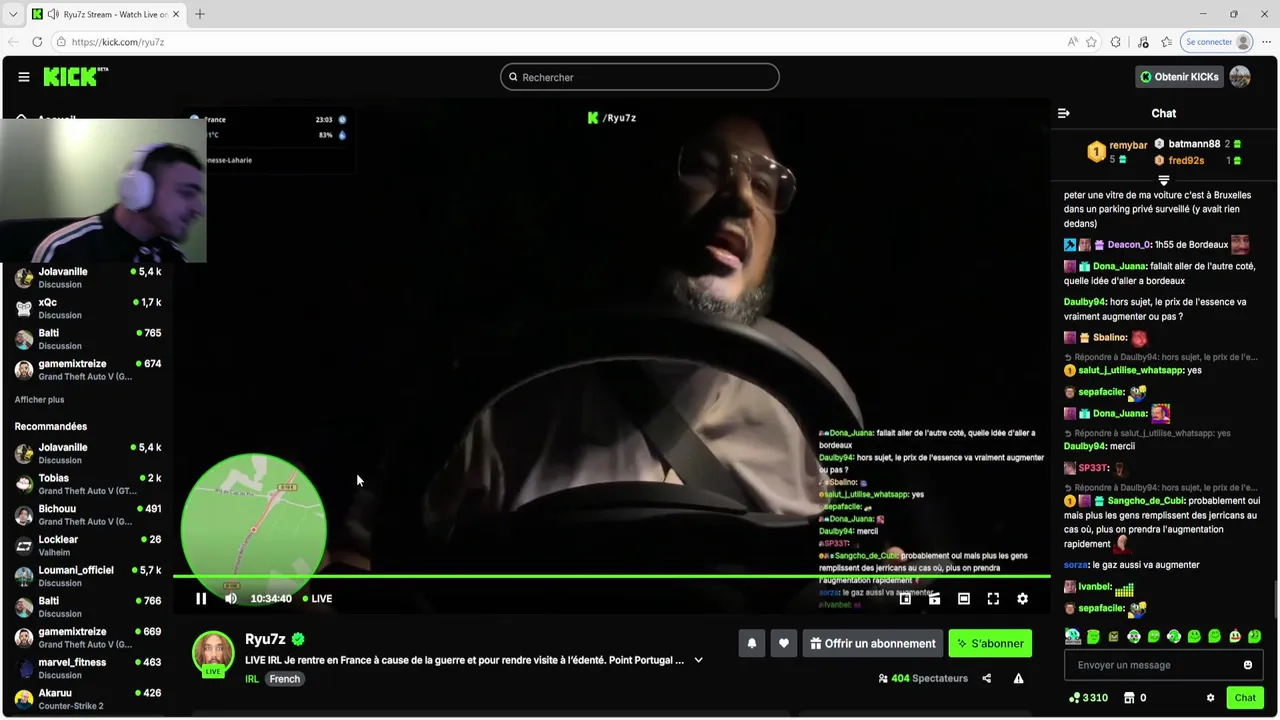Pause the live stream playback
The height and width of the screenshot is (720, 1280).
[201, 599]
